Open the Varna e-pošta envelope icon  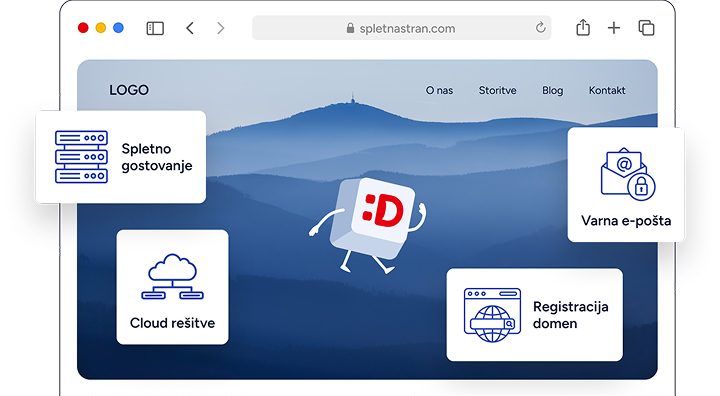click(x=628, y=174)
